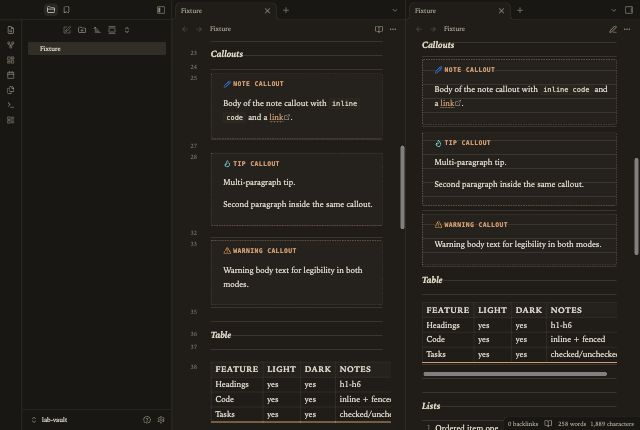This screenshot has width=640, height=430.
Task: Insert template via ribbon copy icon
Action: click(x=11, y=90)
